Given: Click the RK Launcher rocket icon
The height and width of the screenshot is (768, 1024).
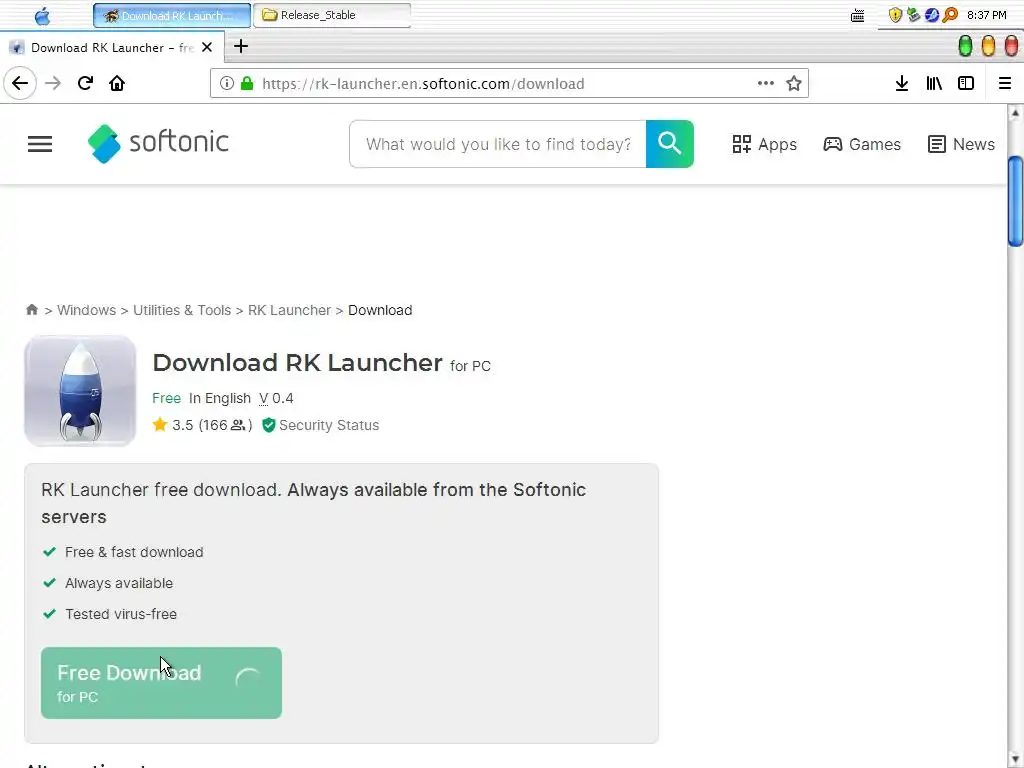Looking at the screenshot, I should (80, 391).
